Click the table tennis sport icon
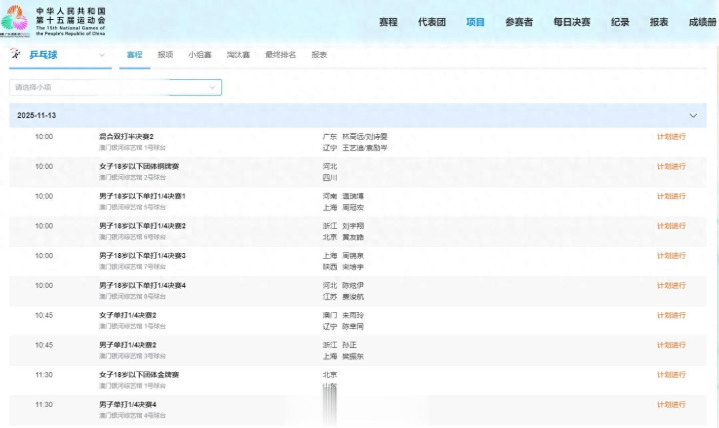 tap(17, 55)
